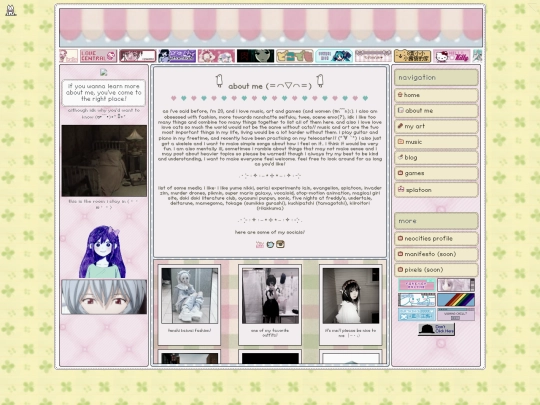The height and width of the screenshot is (405, 540).
Task: Open the one of my favorite outfits photo
Action: tap(270, 295)
